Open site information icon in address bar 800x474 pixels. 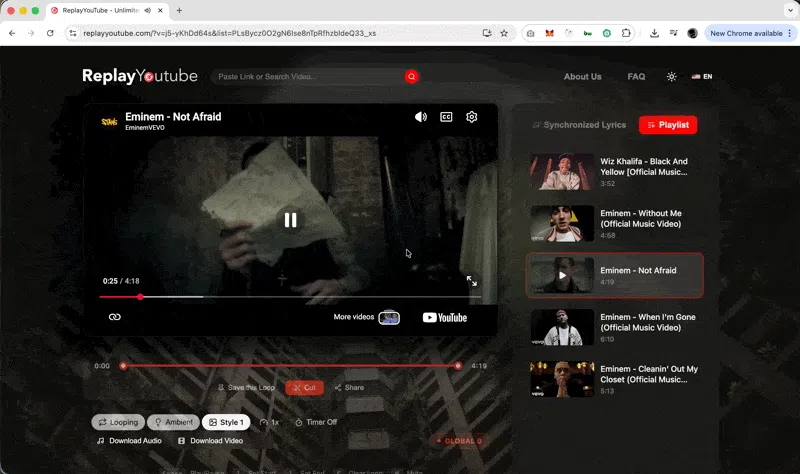pyautogui.click(x=73, y=33)
